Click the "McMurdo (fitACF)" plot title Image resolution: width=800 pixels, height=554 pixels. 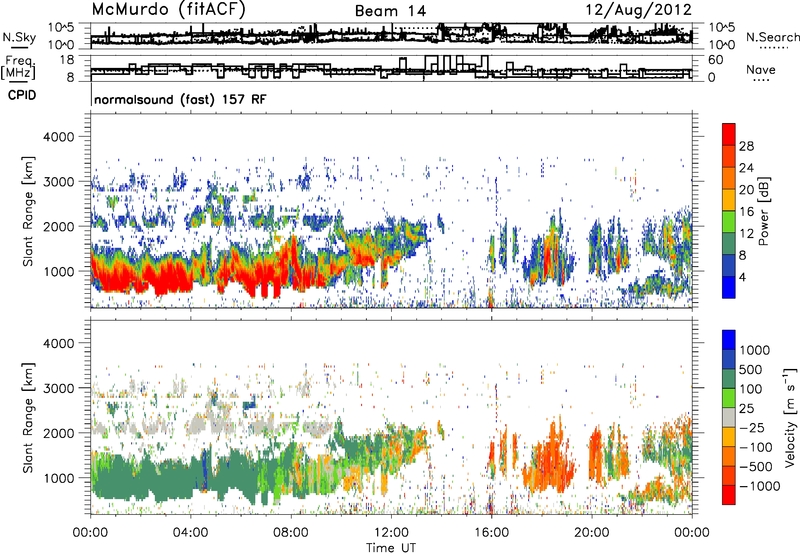click(x=168, y=10)
